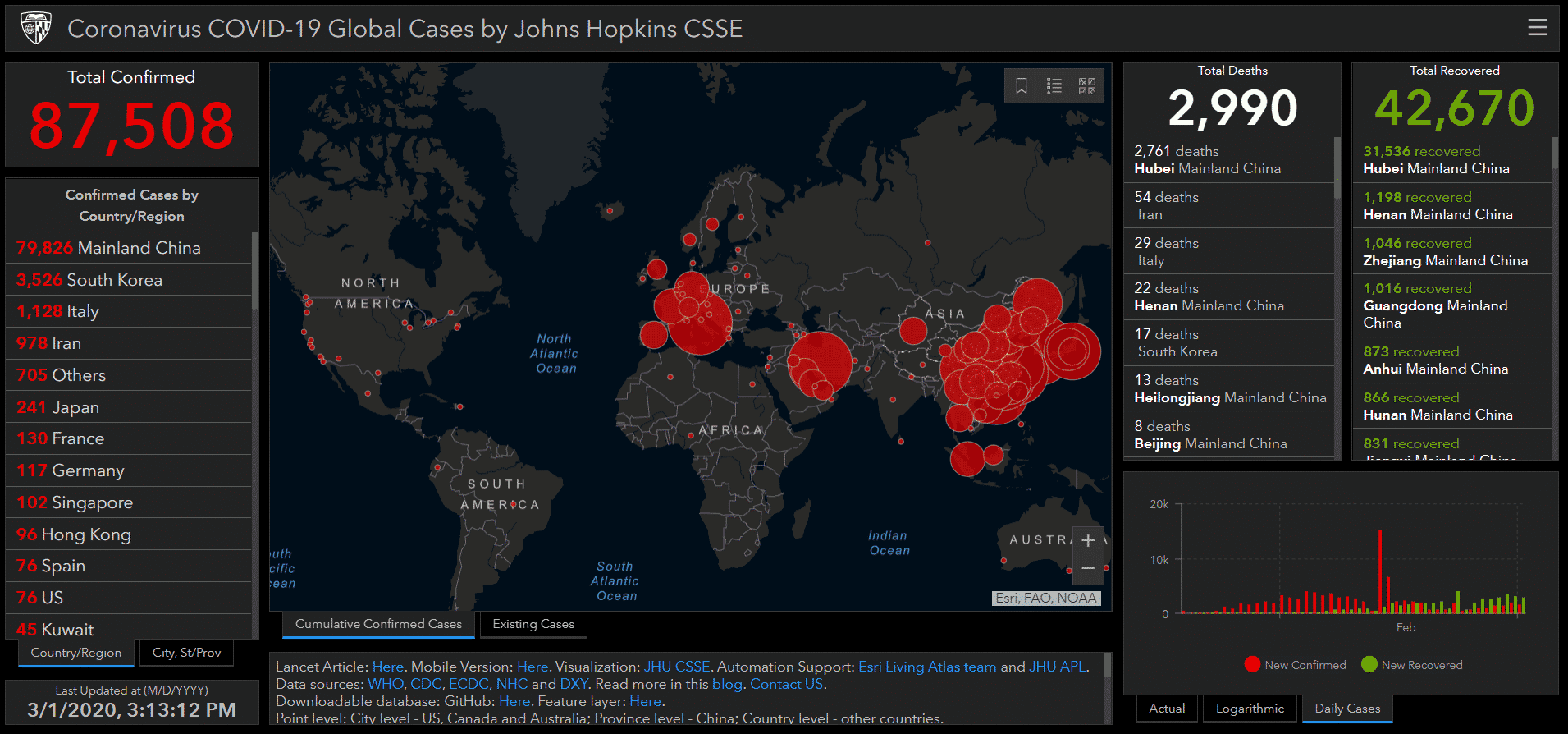This screenshot has width=1568, height=734.
Task: Click 22 deaths Henan entry
Action: pos(1229,296)
